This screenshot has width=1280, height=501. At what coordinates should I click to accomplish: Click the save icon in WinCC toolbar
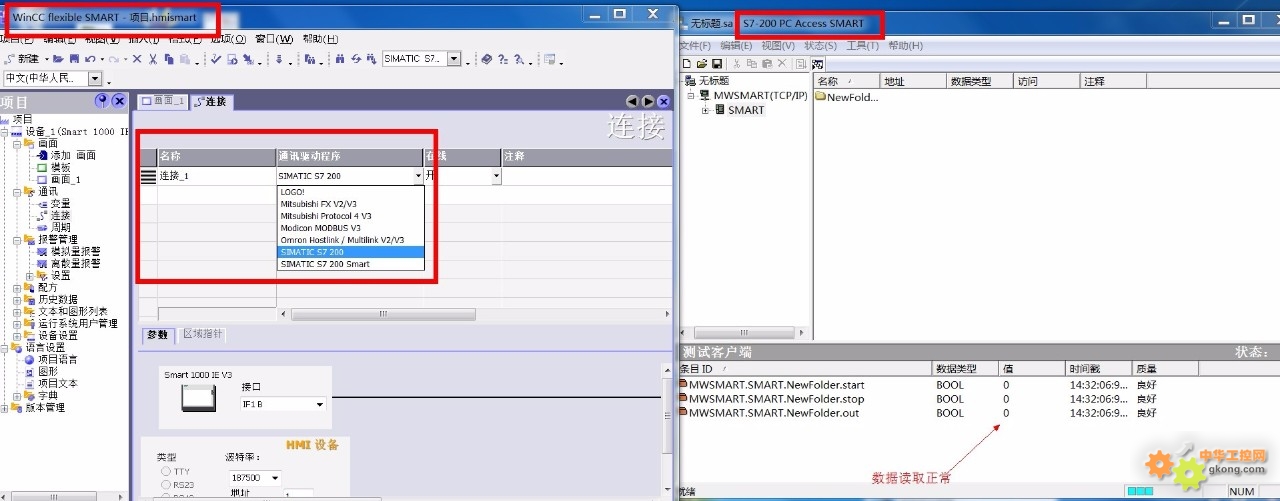click(74, 59)
